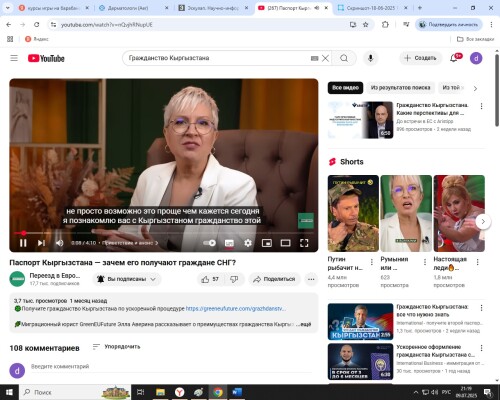
Task: Select the Все видео filter chip
Action: point(345,88)
